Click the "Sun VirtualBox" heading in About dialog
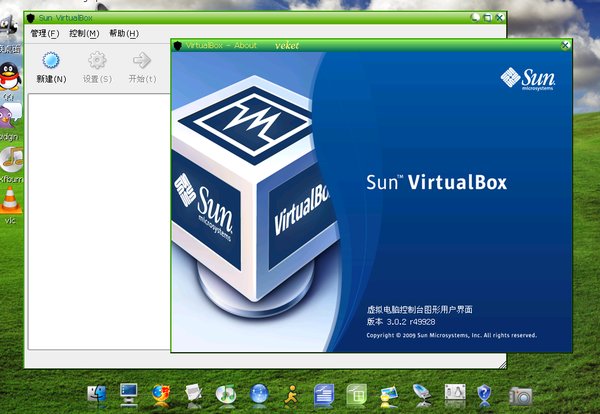The width and height of the screenshot is (600, 414). tap(437, 183)
